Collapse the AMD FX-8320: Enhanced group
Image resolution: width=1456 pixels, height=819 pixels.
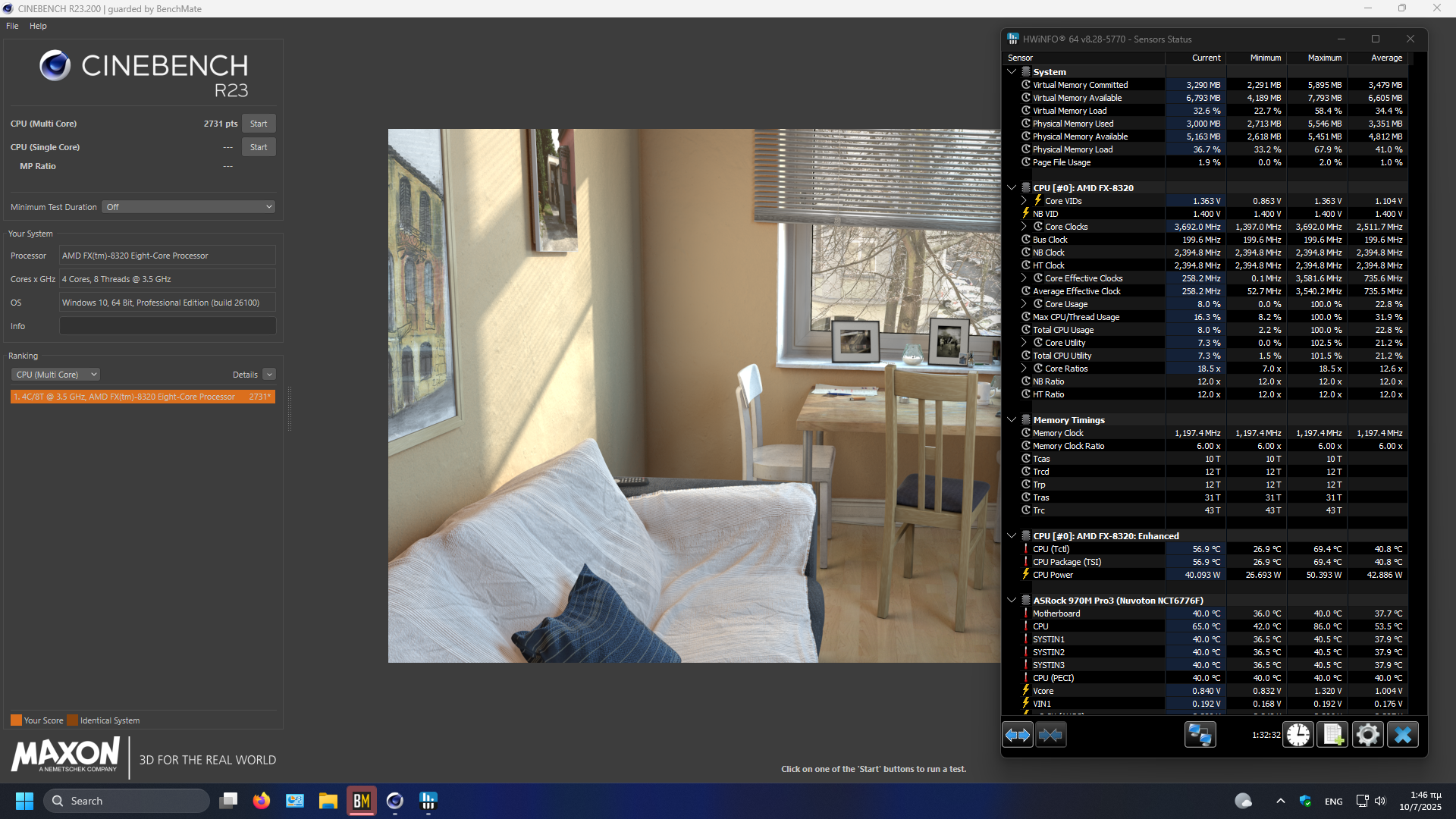pyautogui.click(x=1012, y=535)
